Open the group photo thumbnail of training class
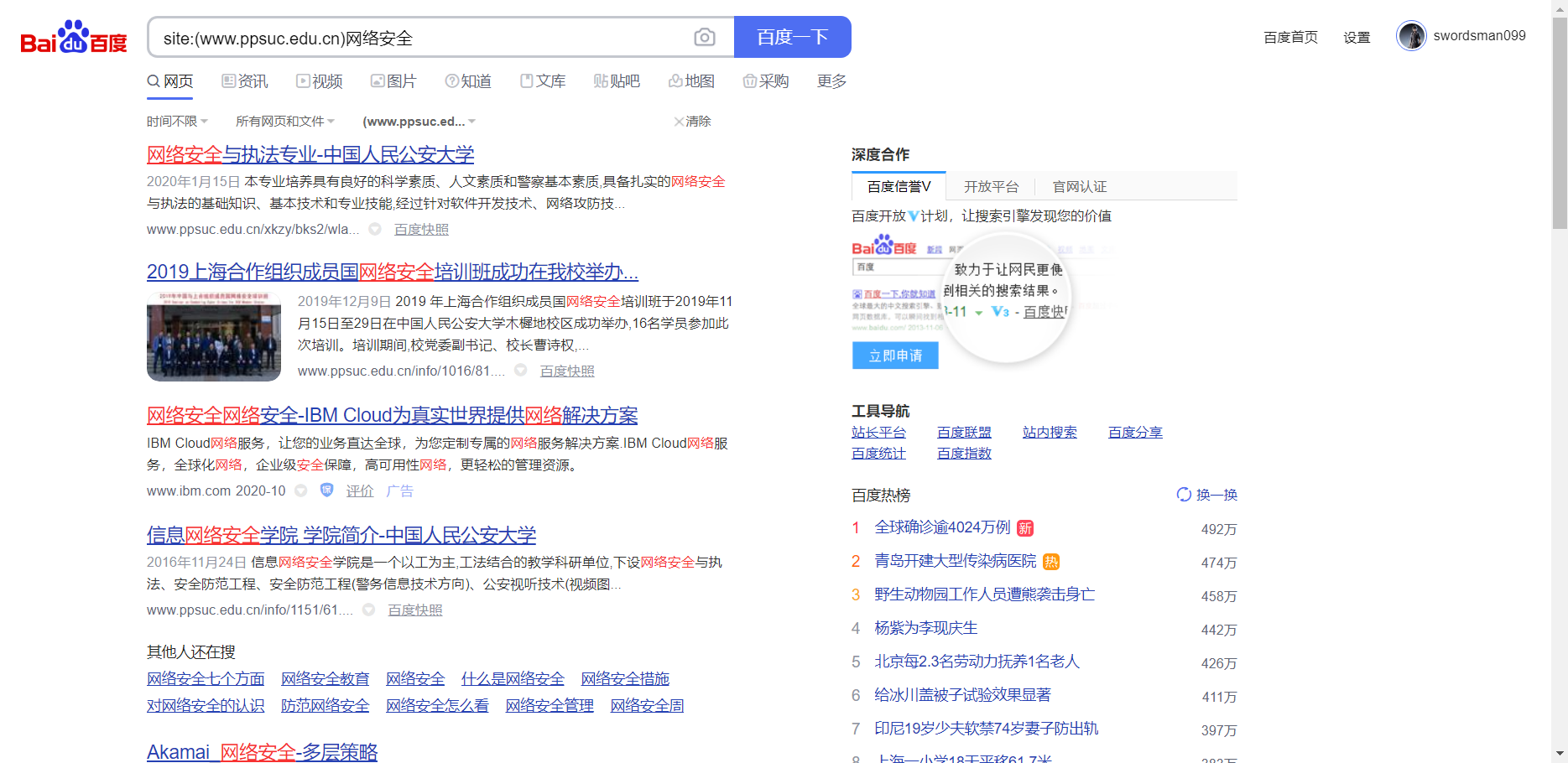Image resolution: width=1568 pixels, height=763 pixels. click(x=214, y=336)
